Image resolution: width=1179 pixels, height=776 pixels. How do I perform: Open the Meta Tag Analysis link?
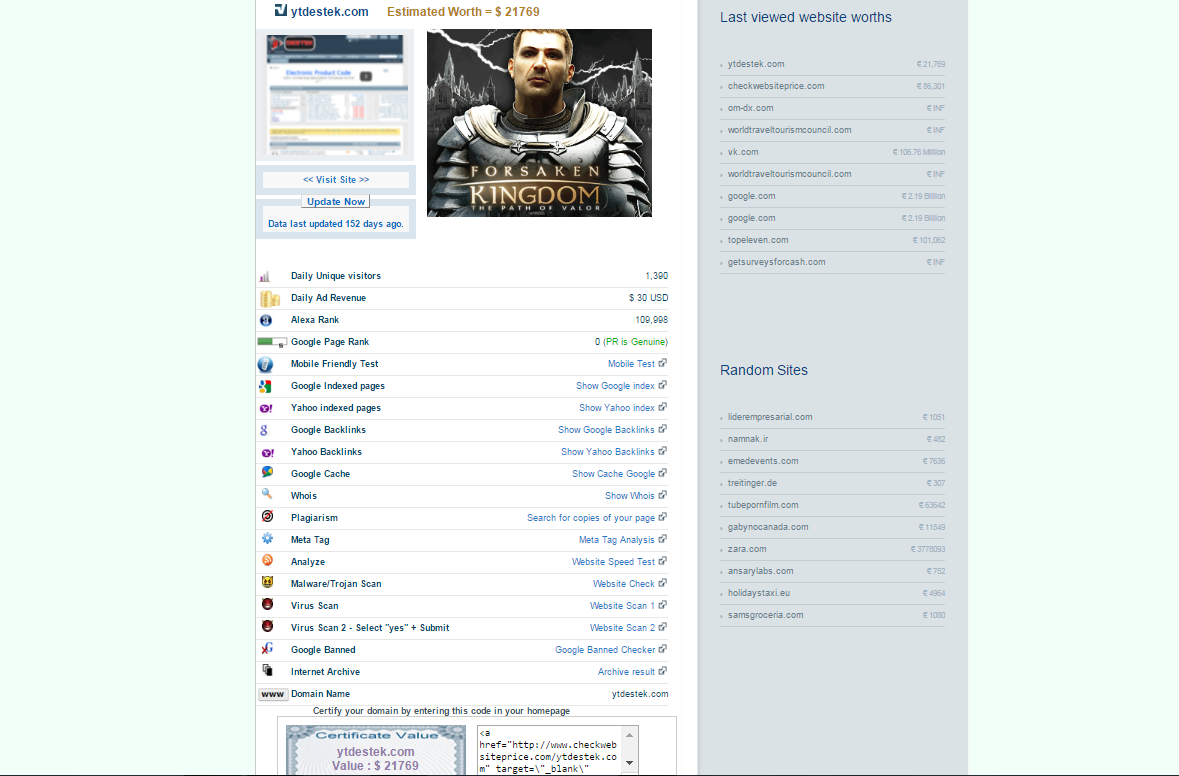(617, 540)
